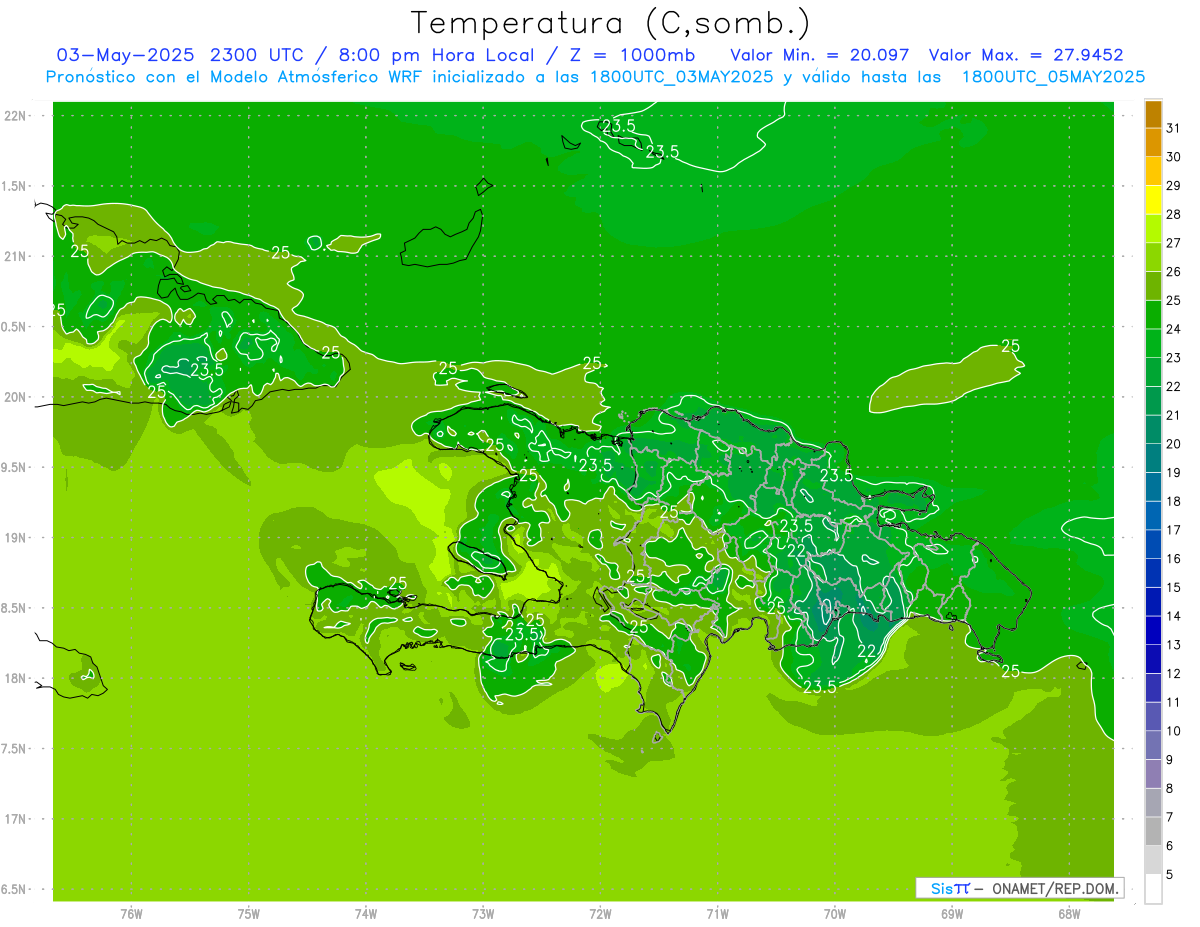This screenshot has width=1200, height=927.
Task: Click the '69W' longitude axis label
Action: pyautogui.click(x=952, y=914)
